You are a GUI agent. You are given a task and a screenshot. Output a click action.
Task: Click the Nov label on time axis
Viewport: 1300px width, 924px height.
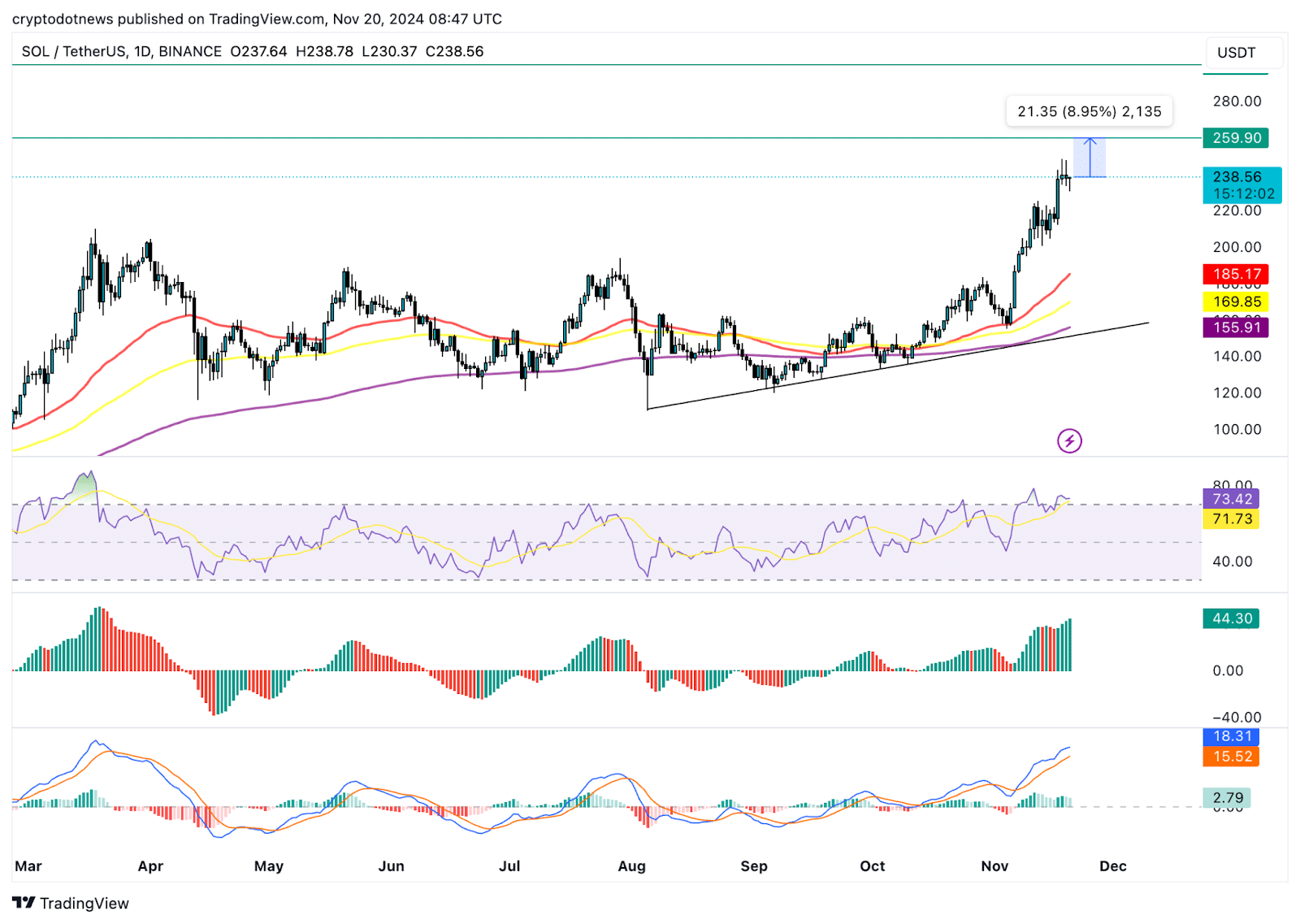(994, 866)
